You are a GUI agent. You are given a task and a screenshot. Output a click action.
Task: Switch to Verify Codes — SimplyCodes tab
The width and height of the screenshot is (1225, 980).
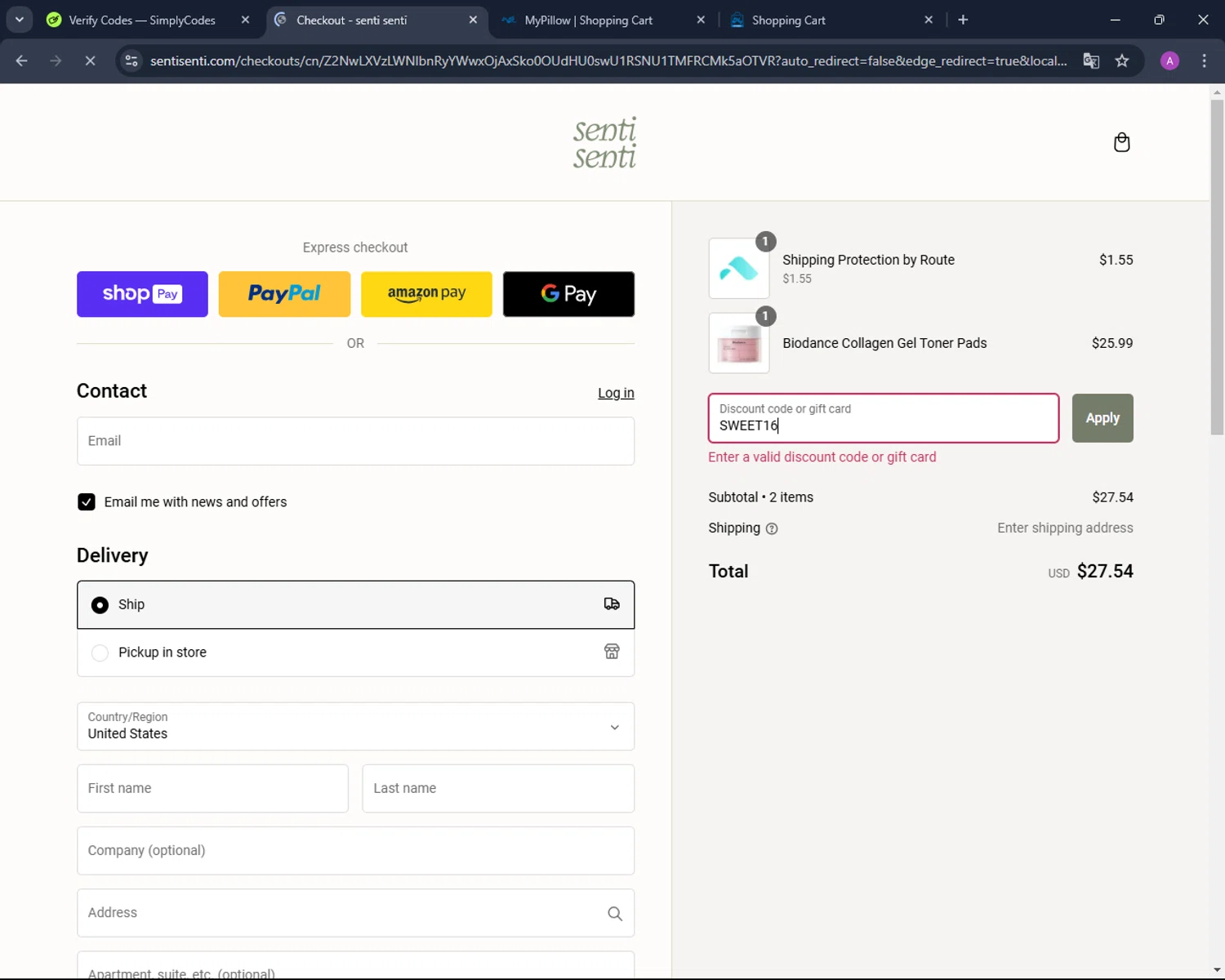[x=142, y=20]
